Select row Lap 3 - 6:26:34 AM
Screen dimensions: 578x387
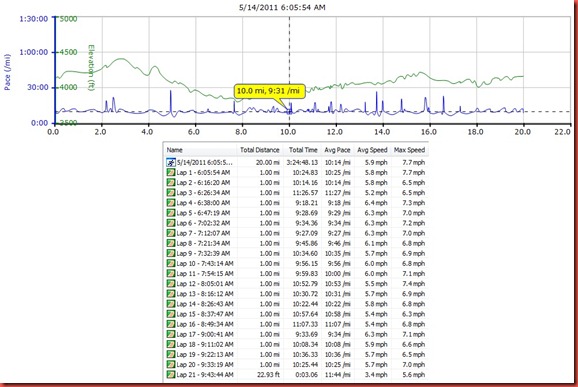point(296,192)
